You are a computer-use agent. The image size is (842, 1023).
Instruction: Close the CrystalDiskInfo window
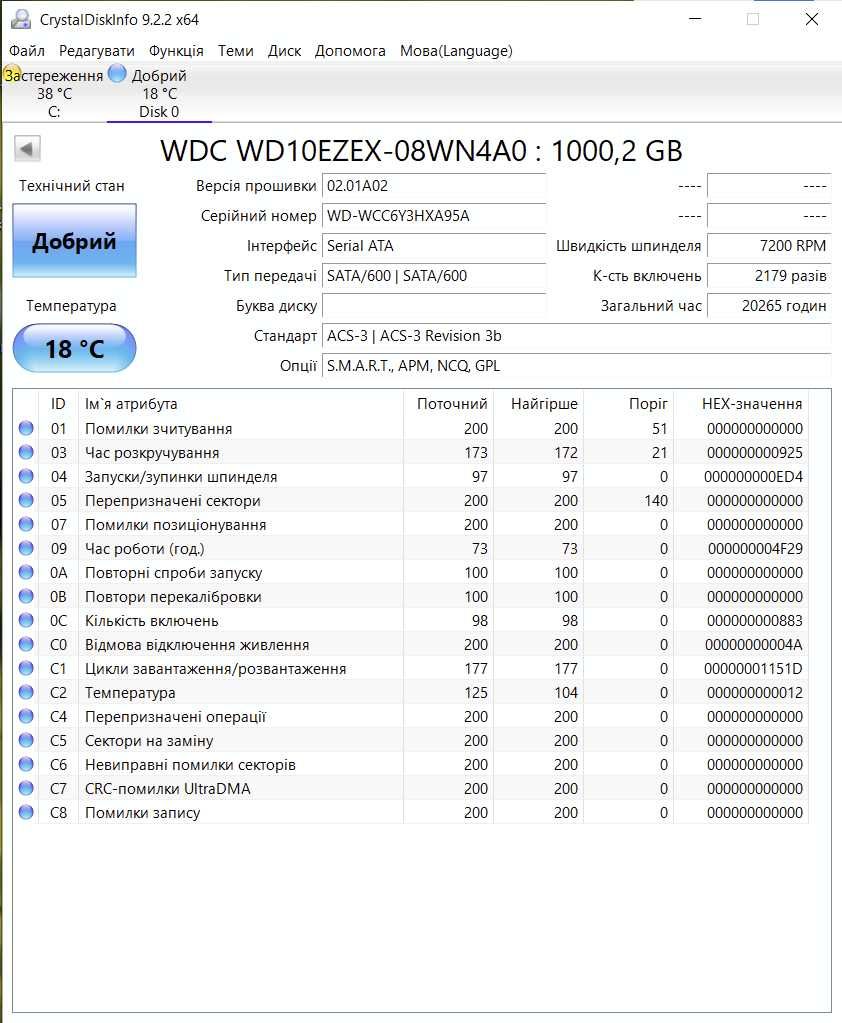[x=811, y=19]
